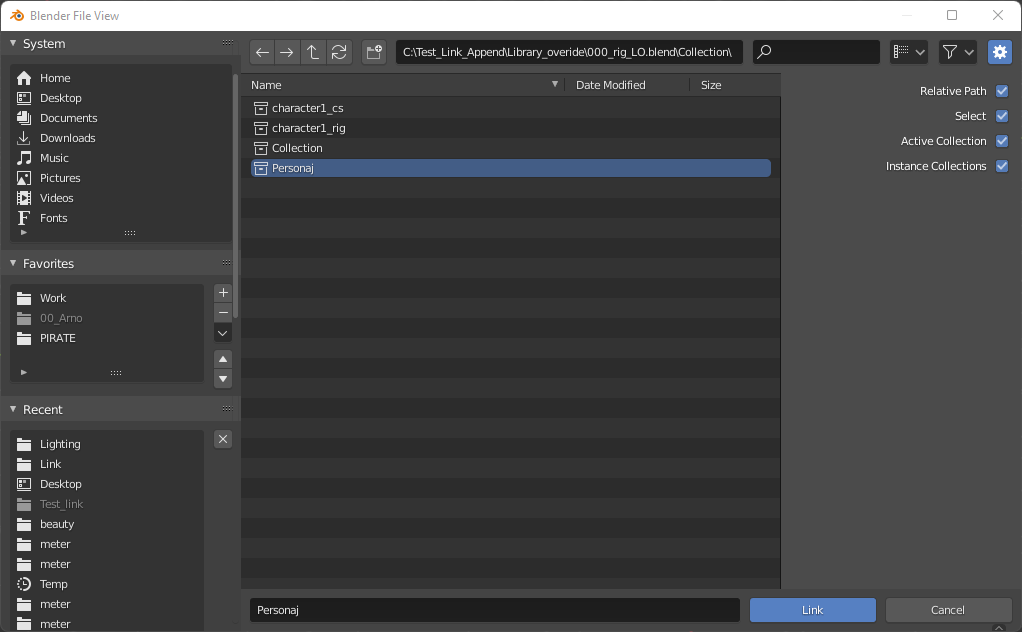
Task: Toggle the options gear panel
Action: 999,52
